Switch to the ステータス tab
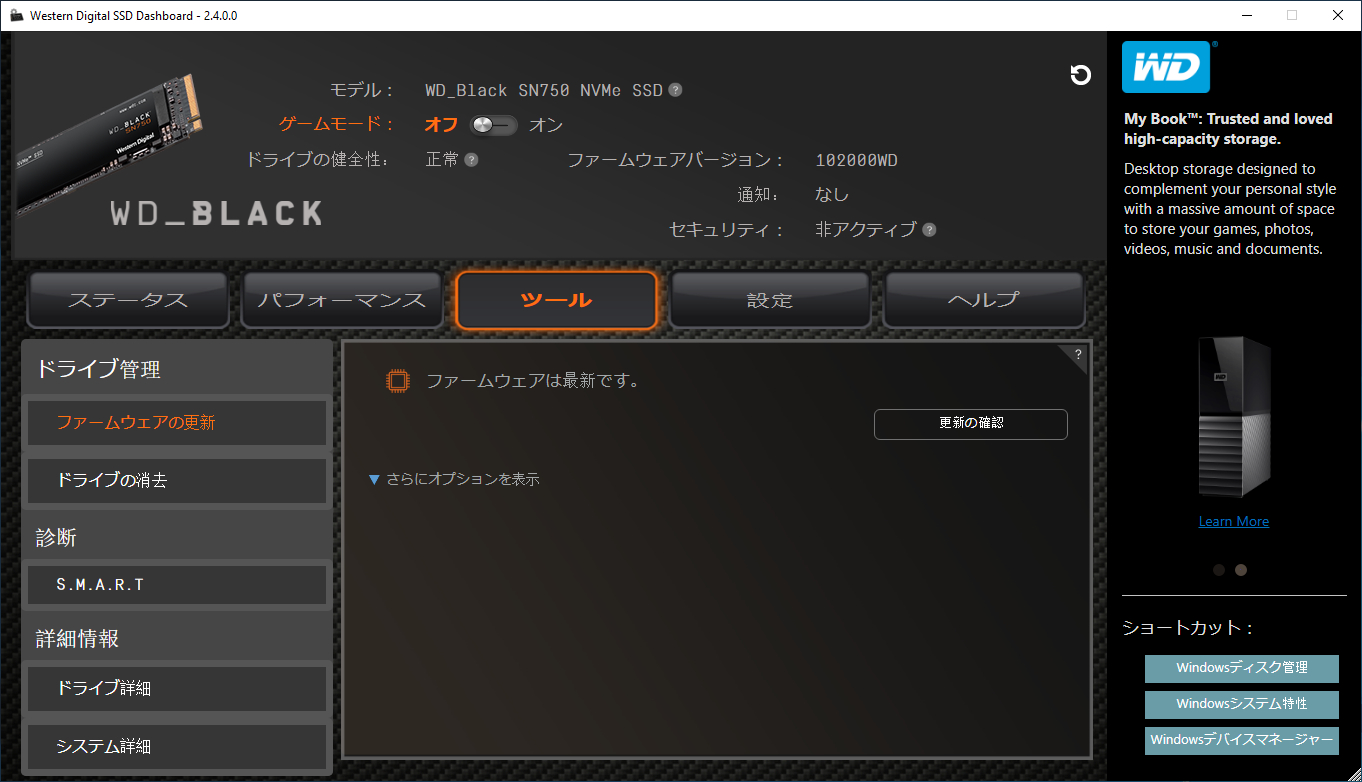The image size is (1362, 782). 128,300
